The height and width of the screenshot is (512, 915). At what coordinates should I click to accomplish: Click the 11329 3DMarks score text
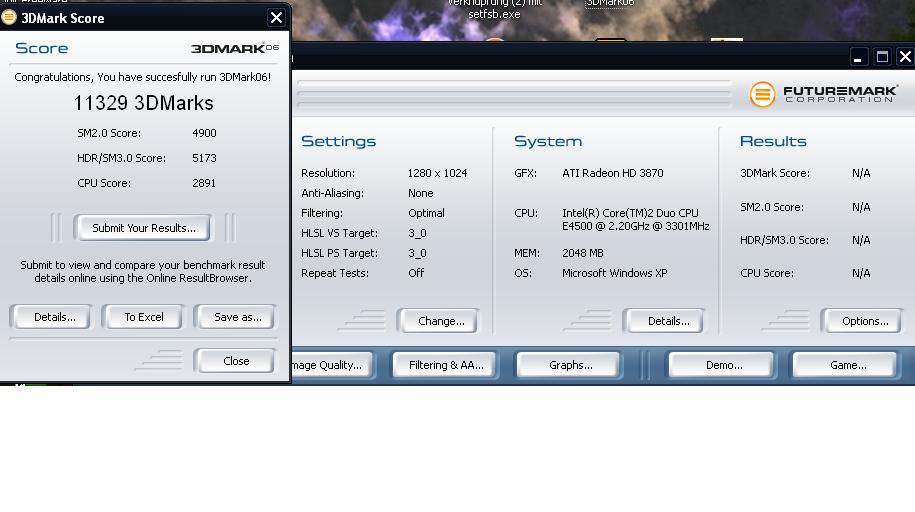[143, 103]
